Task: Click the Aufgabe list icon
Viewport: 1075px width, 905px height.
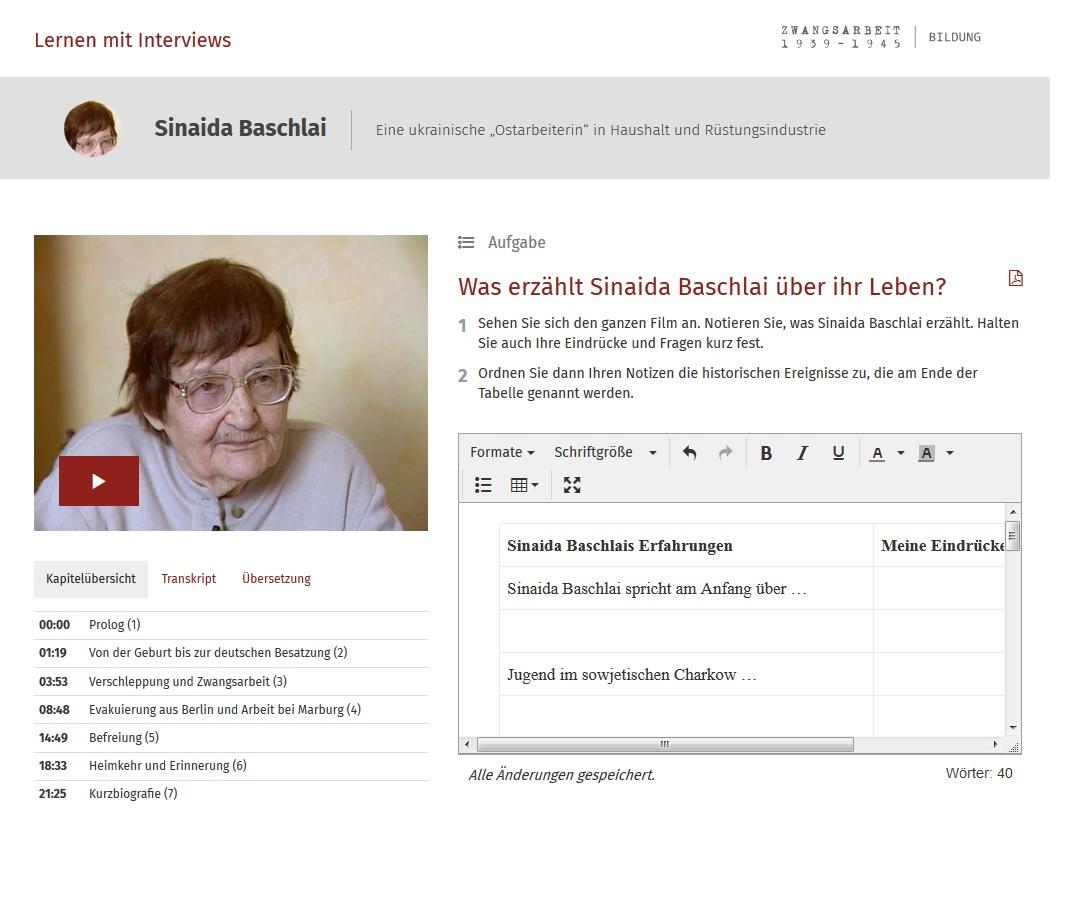Action: [466, 242]
